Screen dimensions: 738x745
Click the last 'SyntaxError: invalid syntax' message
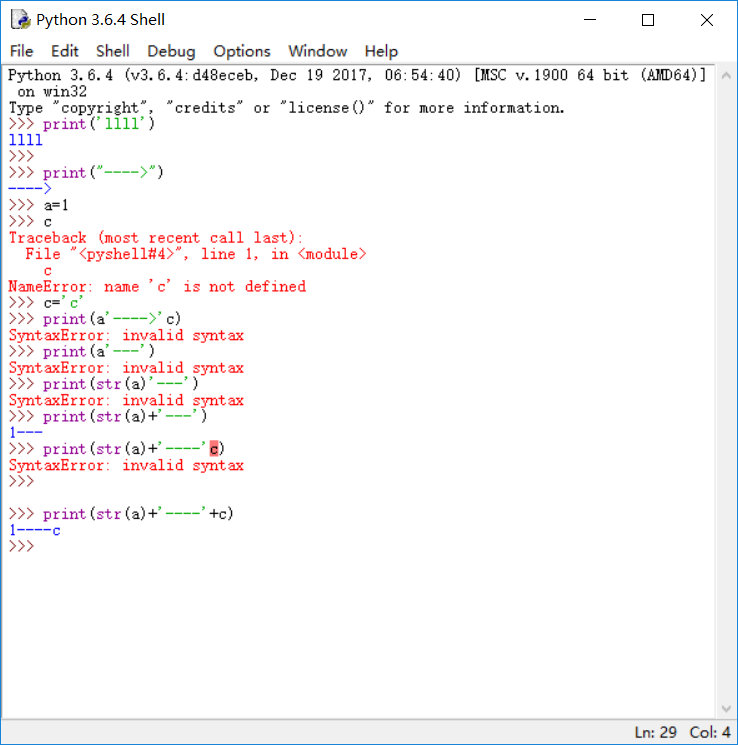coord(126,465)
